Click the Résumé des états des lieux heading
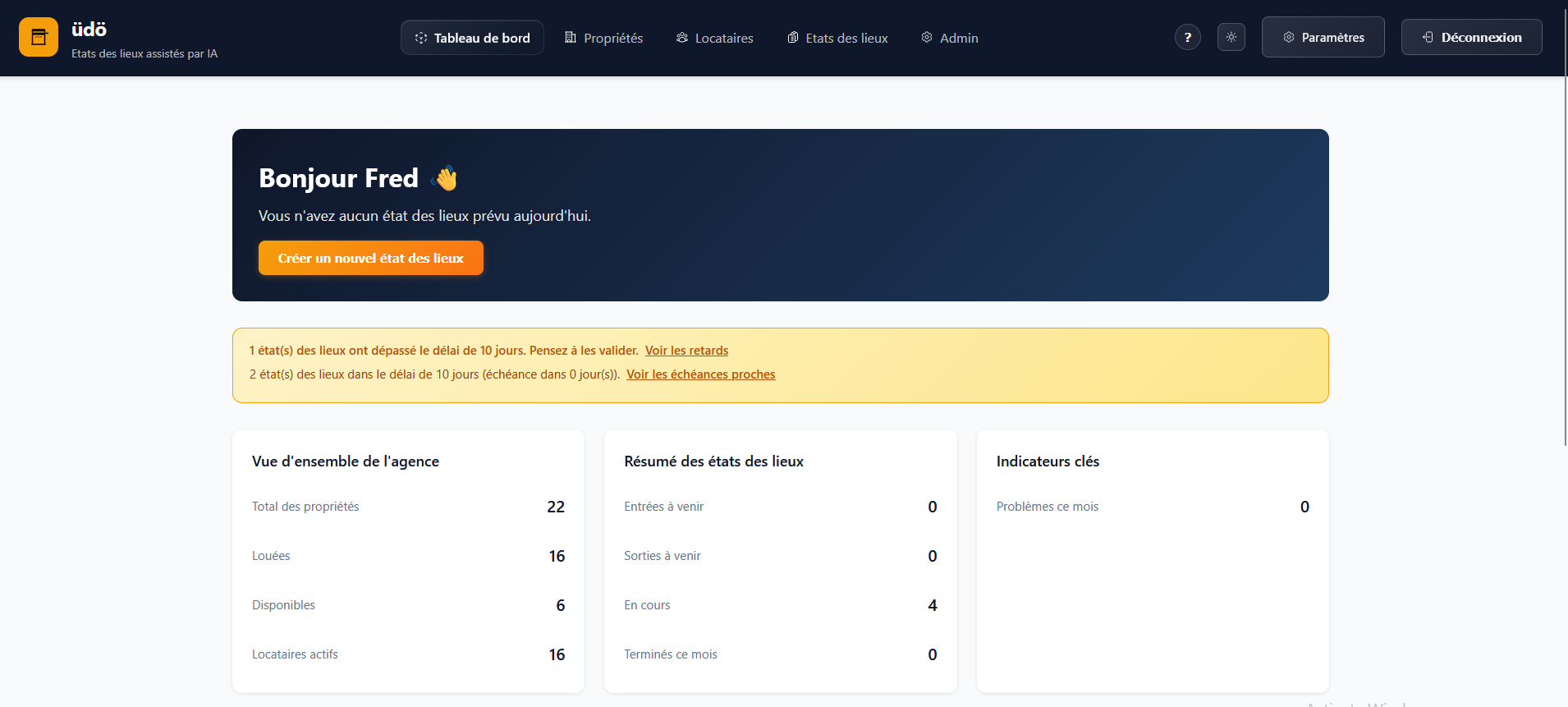The image size is (1568, 707). coord(713,461)
